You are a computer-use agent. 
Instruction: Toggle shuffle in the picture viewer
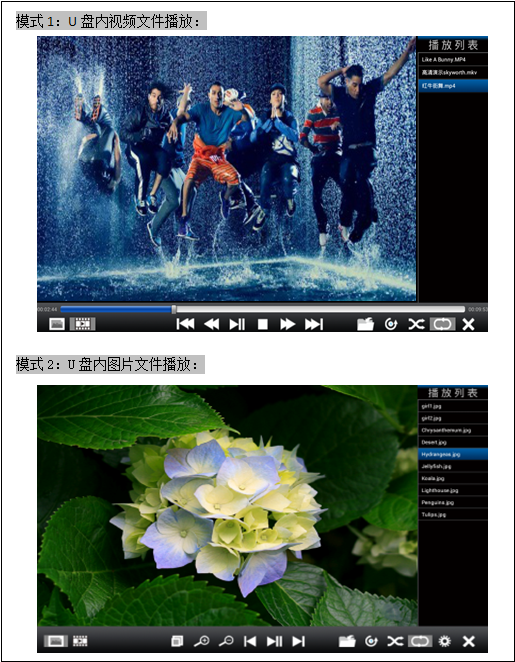pyautogui.click(x=395, y=641)
